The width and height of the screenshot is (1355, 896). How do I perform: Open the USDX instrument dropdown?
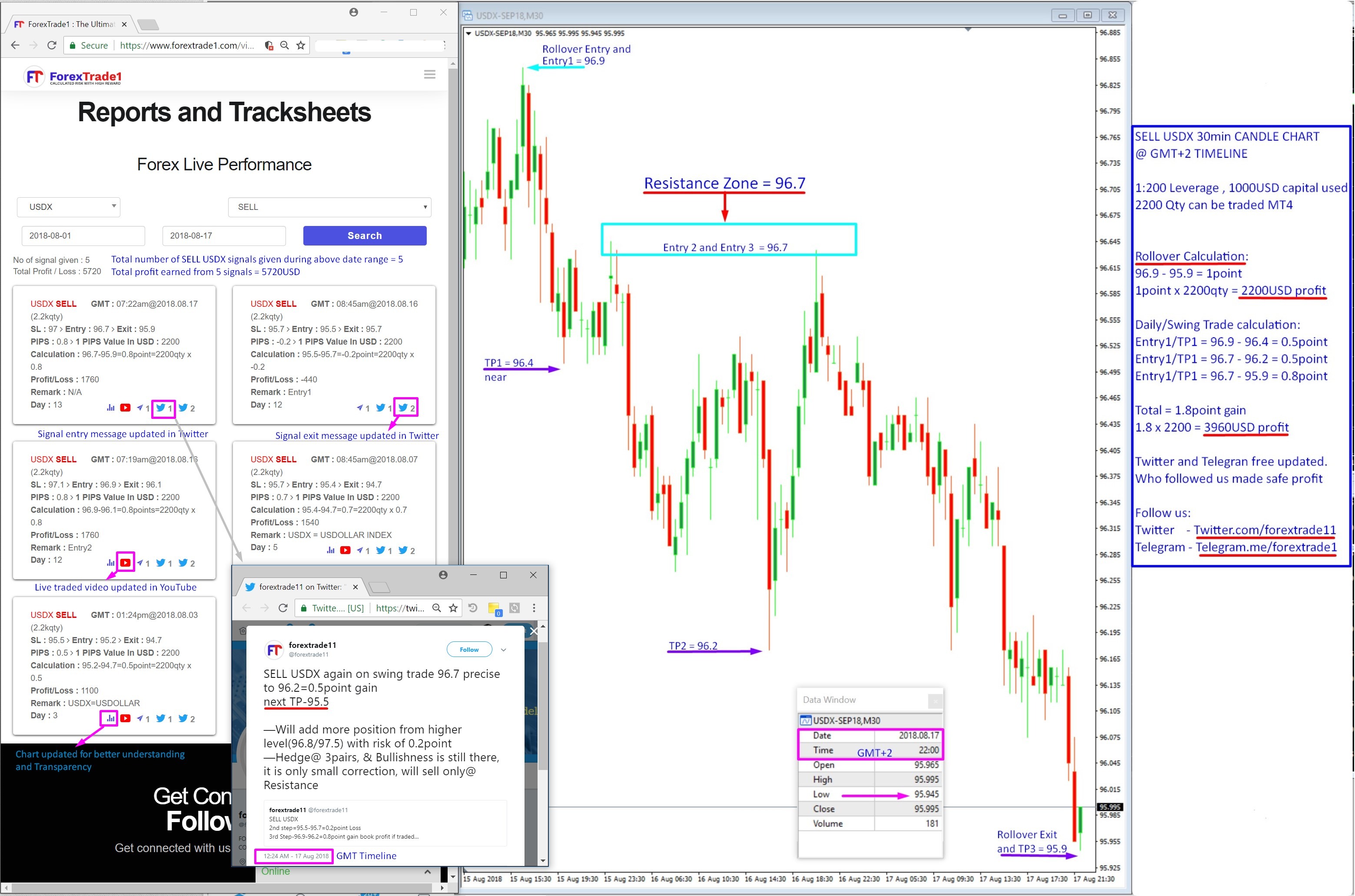coord(69,207)
